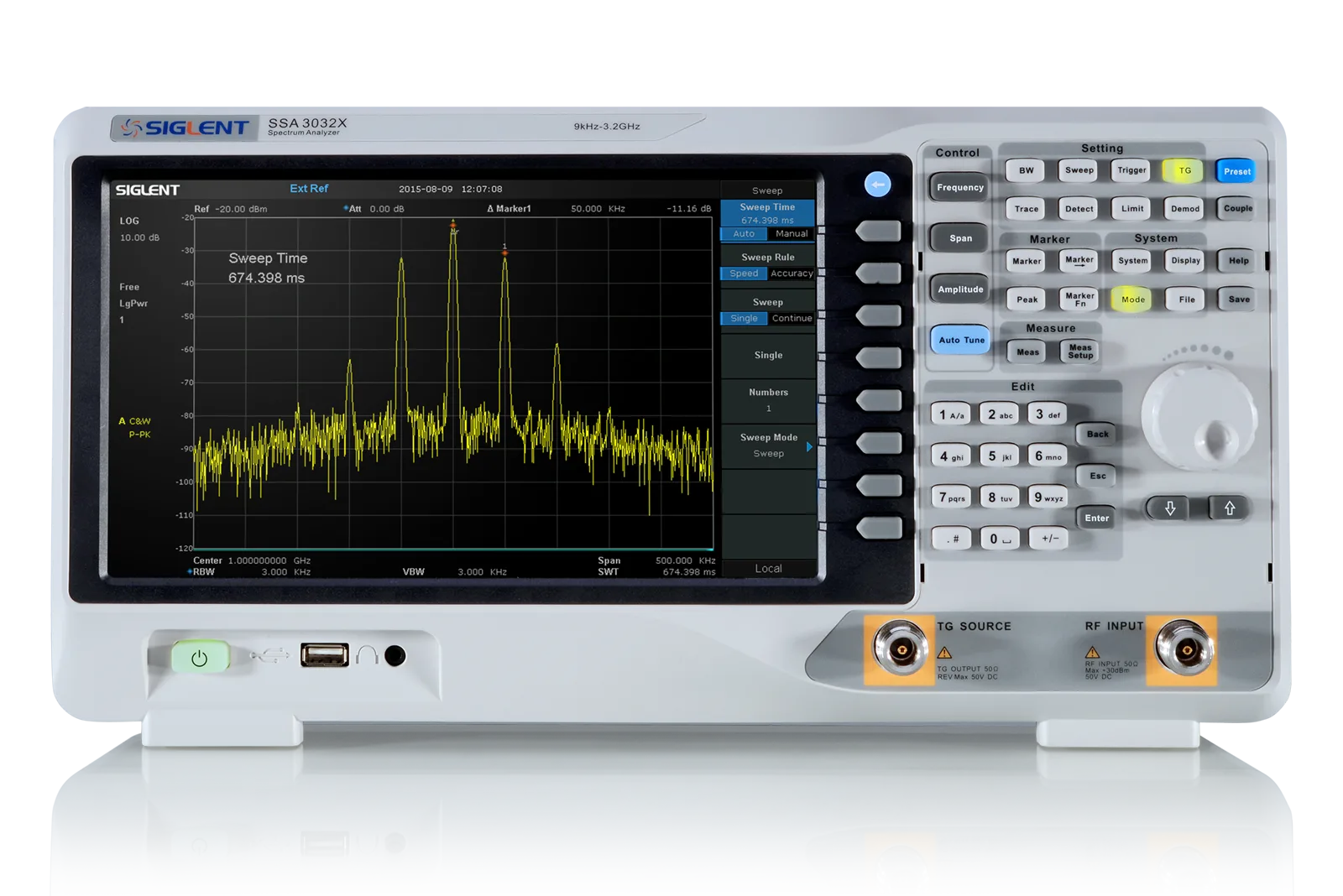Click keypad key 1 A/a
The height and width of the screenshot is (896, 1343).
point(951,414)
